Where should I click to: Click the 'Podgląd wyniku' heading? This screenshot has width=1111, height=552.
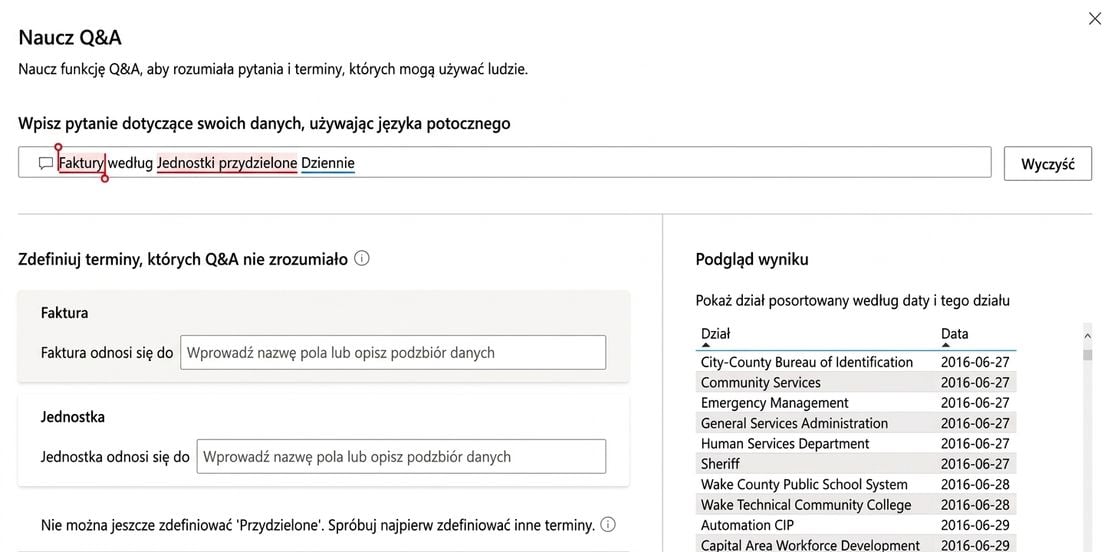coord(752,259)
